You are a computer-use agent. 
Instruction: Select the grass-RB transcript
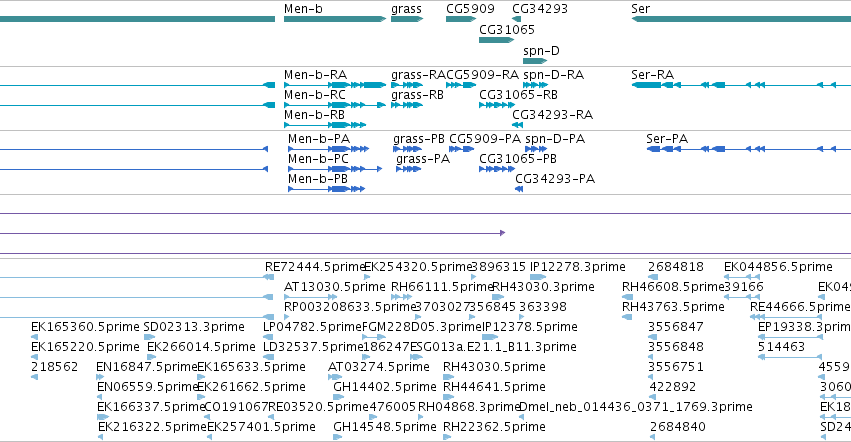(407, 105)
